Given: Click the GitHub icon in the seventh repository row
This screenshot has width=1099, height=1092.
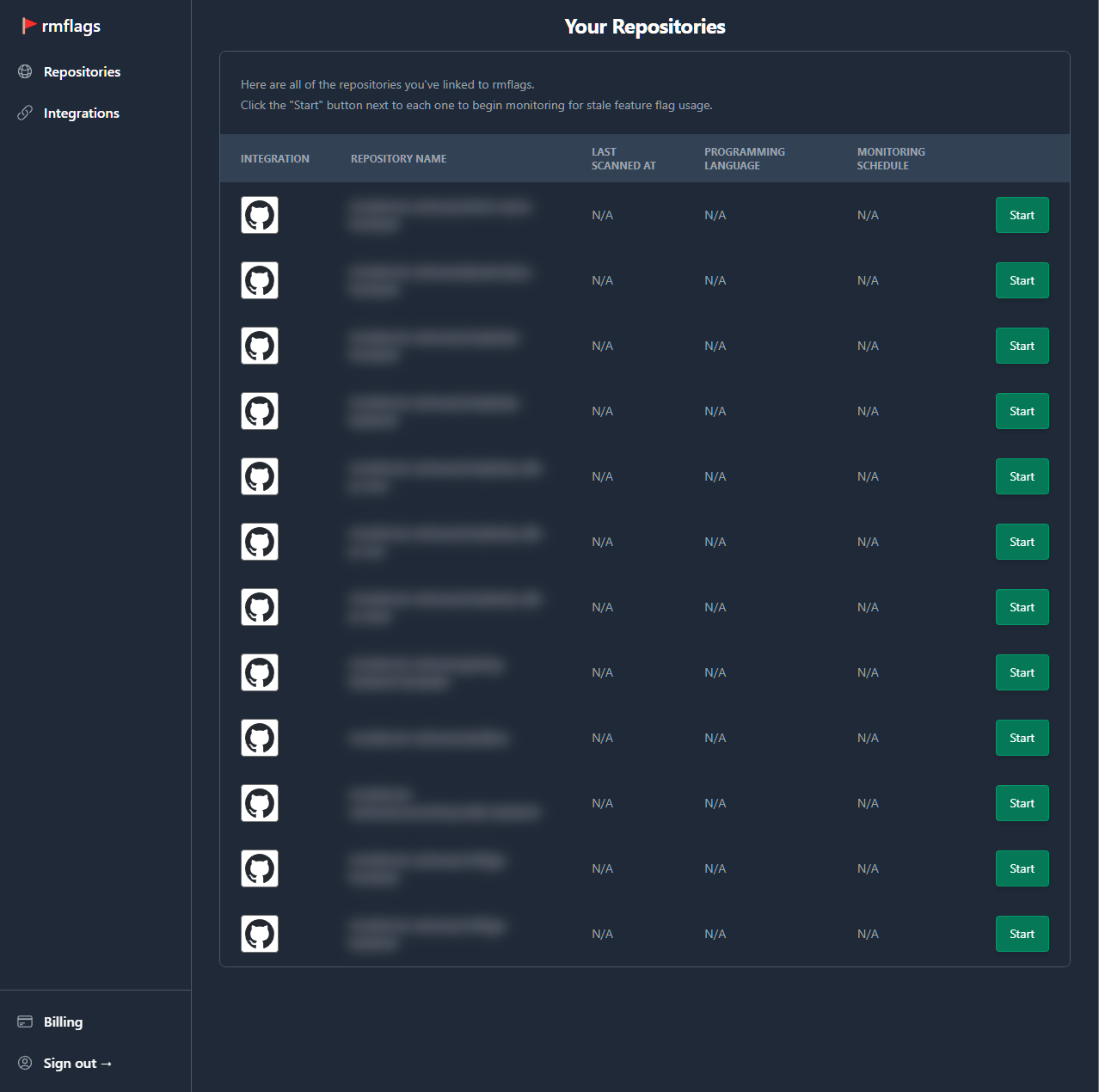Looking at the screenshot, I should 260,607.
